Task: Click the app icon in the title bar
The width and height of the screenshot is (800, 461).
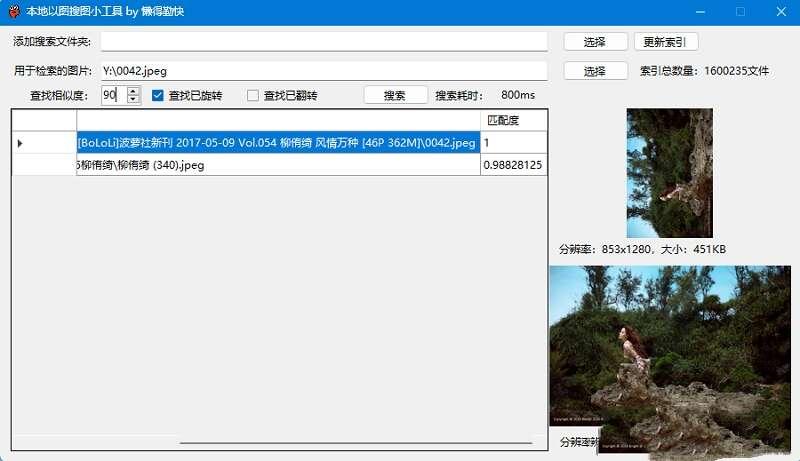Action: [13, 12]
